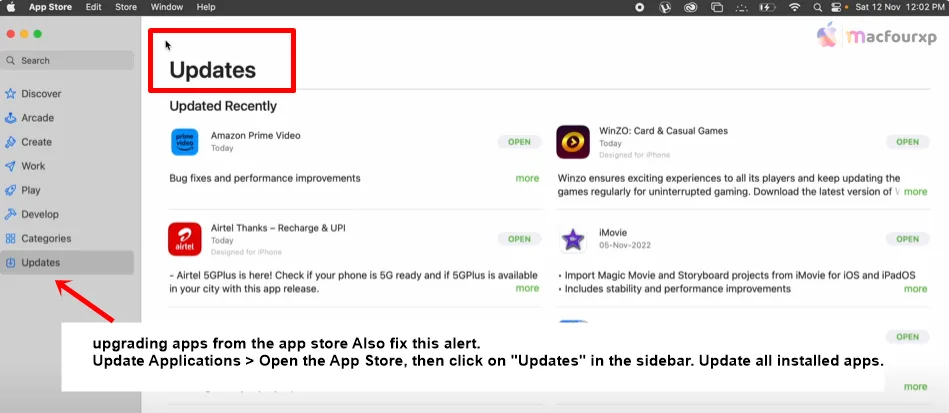Open the Edit menu

93,7
